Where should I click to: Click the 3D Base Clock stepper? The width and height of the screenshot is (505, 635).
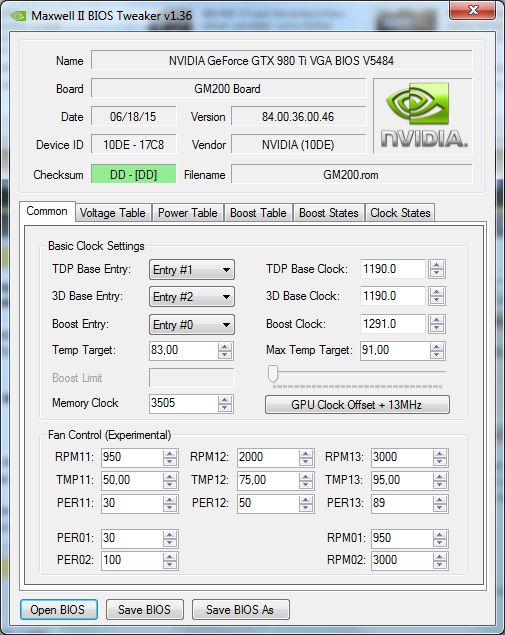(437, 296)
